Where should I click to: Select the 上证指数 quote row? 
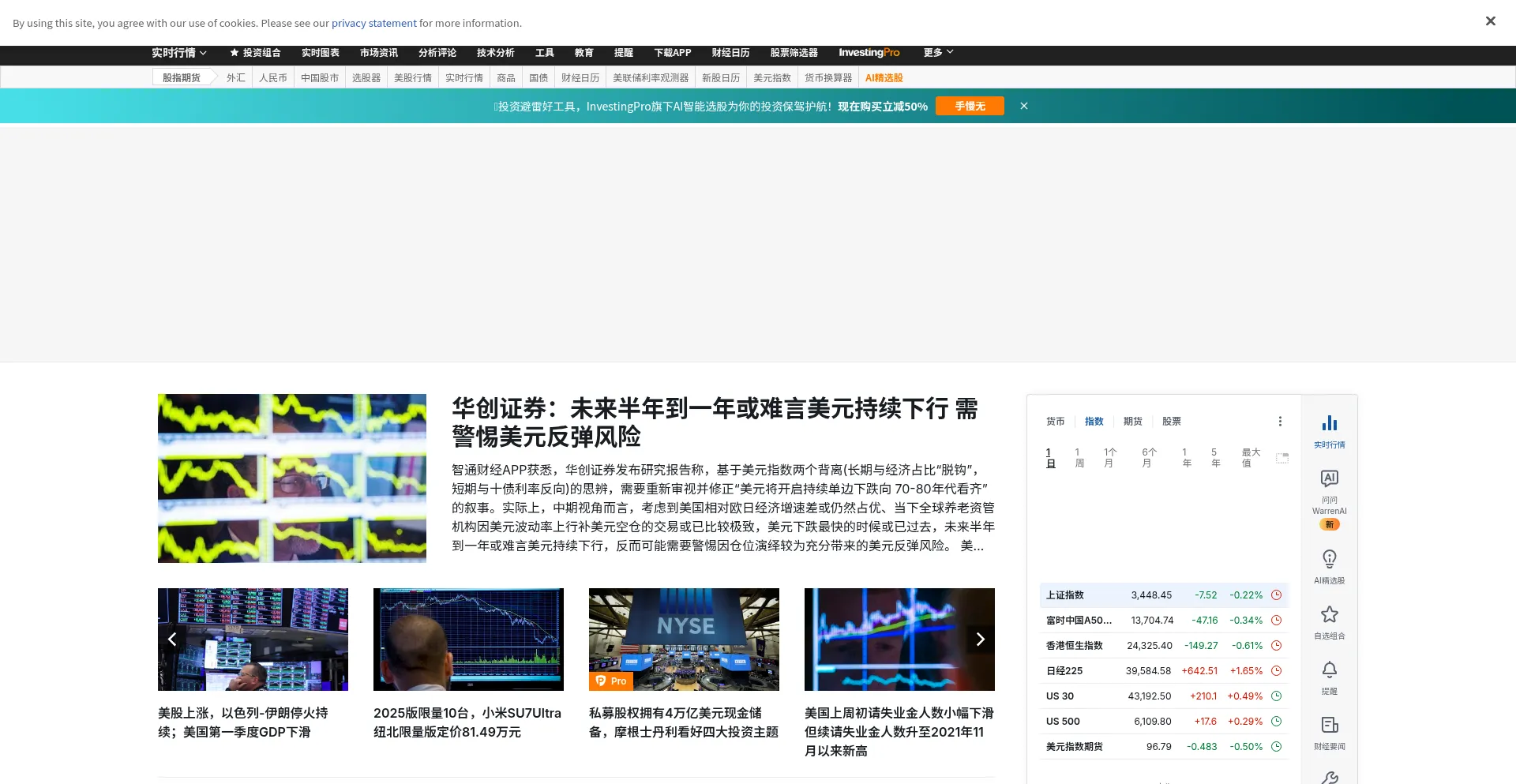[x=1164, y=595]
